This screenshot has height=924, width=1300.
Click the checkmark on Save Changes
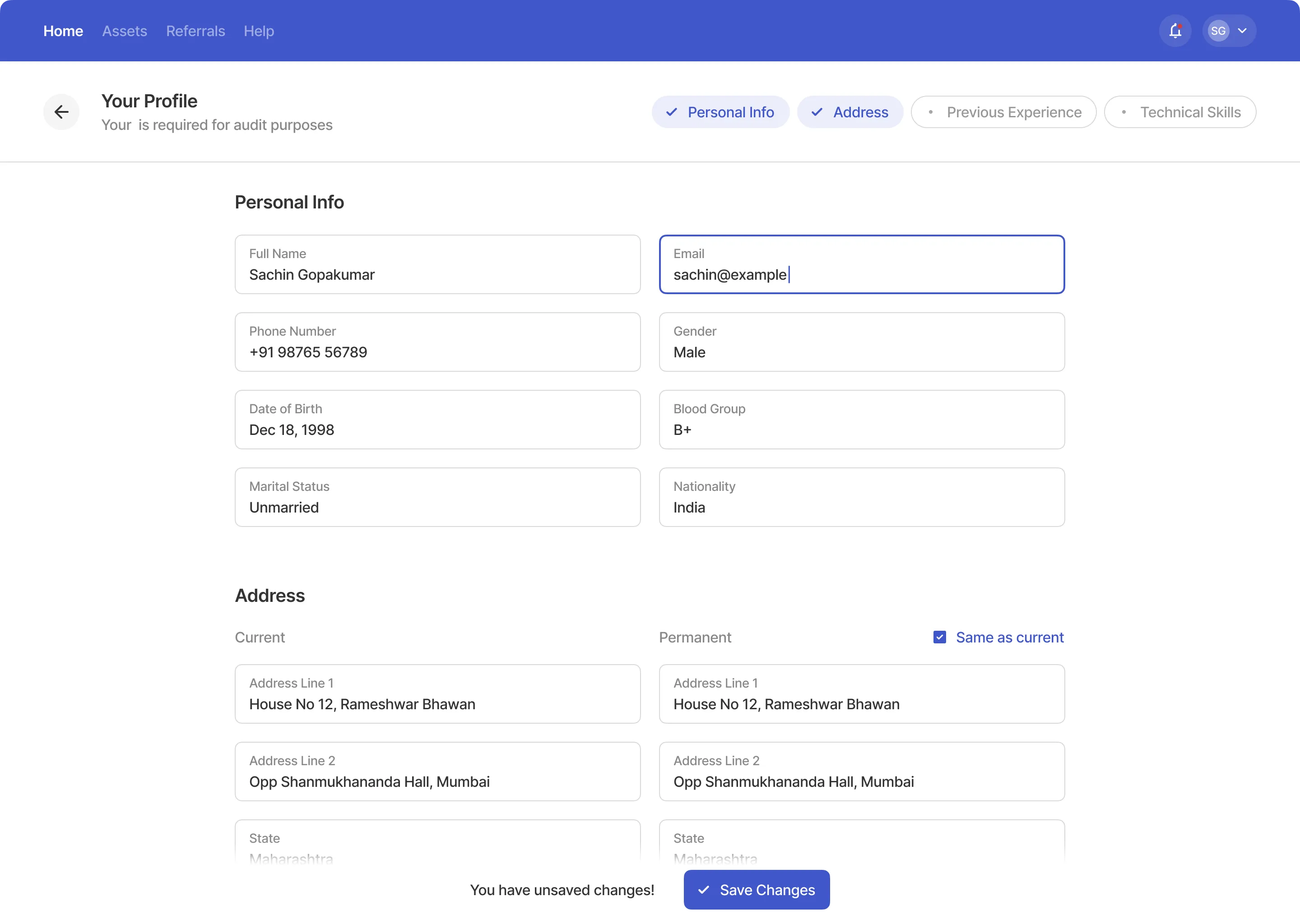pyautogui.click(x=704, y=889)
